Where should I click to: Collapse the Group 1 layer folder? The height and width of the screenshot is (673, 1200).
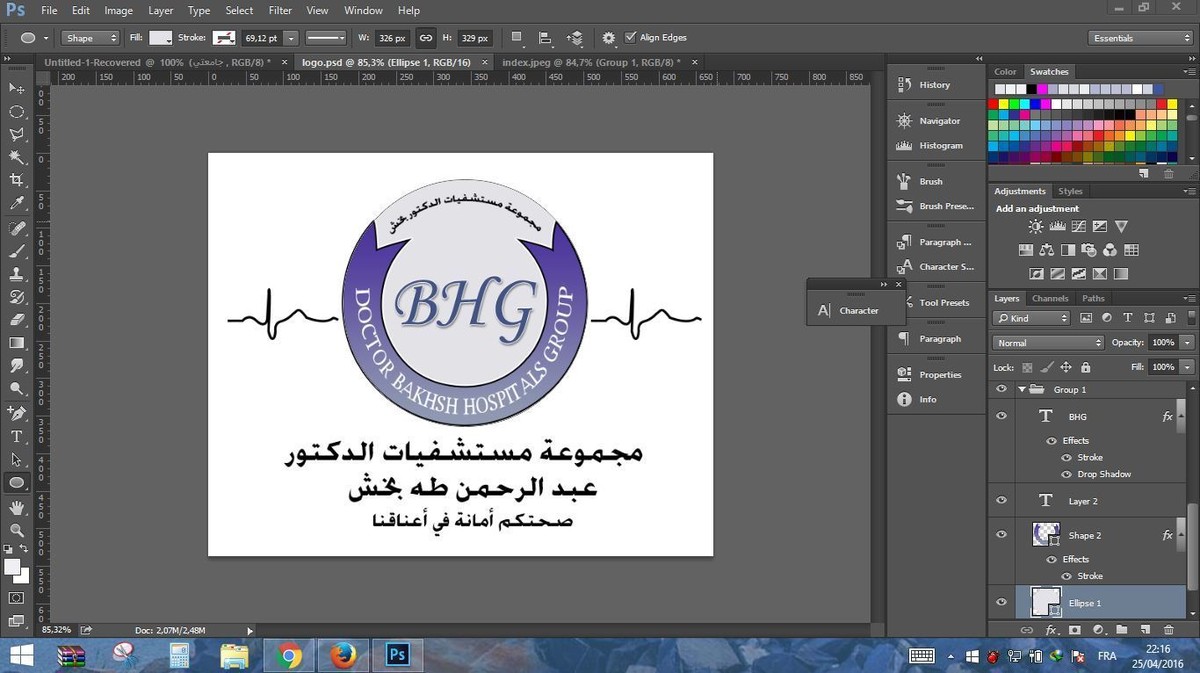1022,389
